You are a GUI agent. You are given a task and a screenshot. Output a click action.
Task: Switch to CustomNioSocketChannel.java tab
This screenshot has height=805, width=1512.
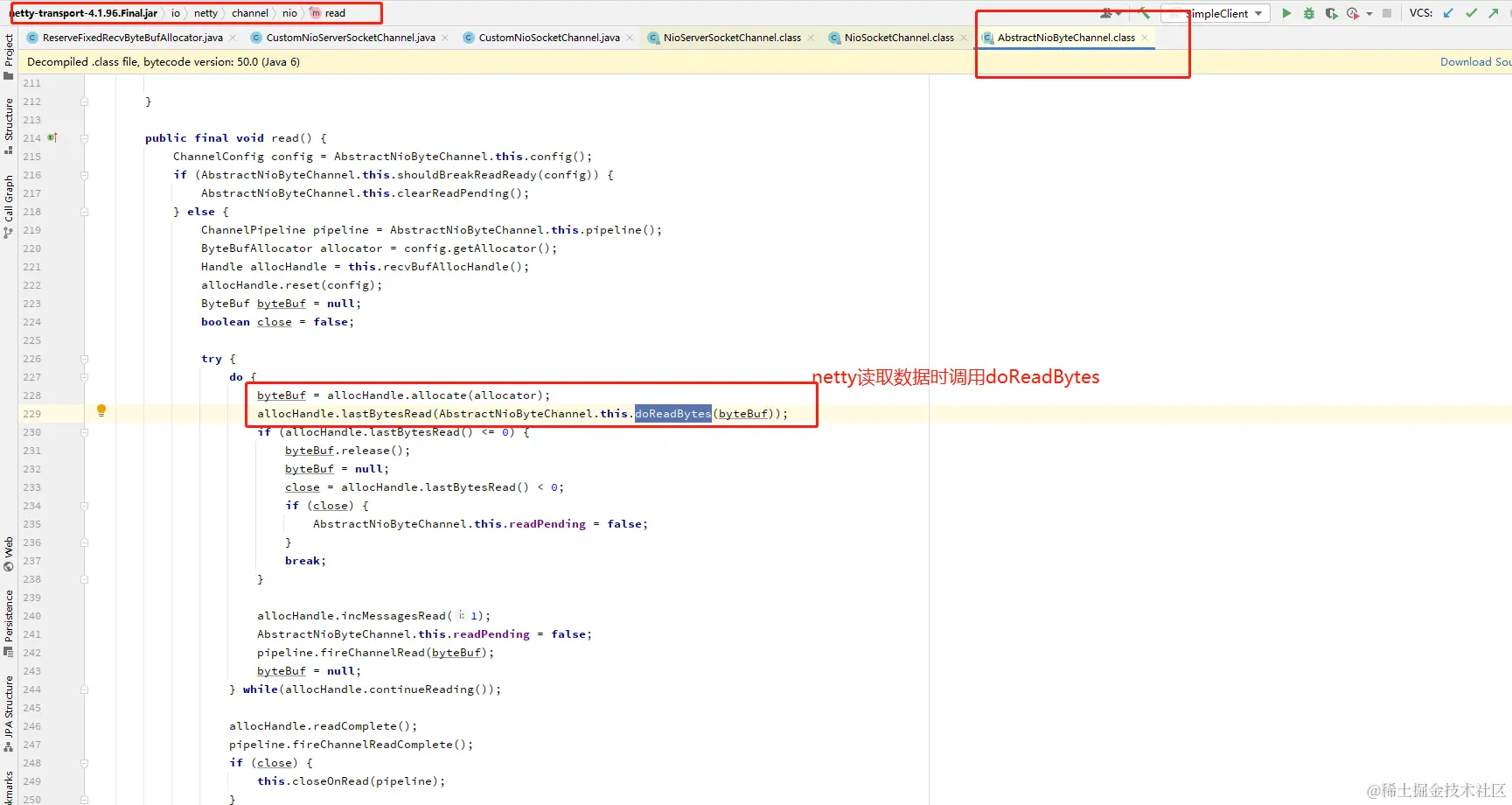(549, 38)
